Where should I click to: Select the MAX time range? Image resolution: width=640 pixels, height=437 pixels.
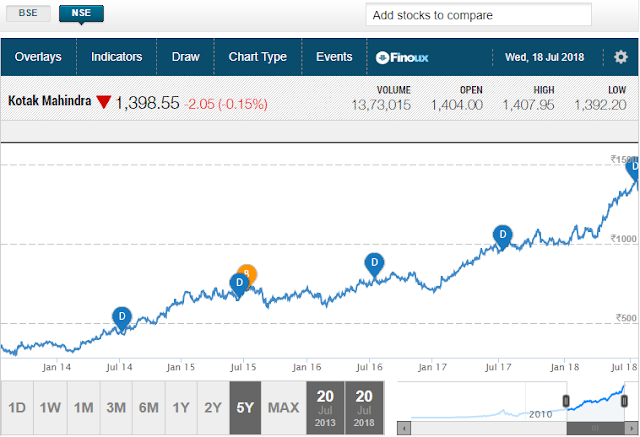click(x=283, y=408)
